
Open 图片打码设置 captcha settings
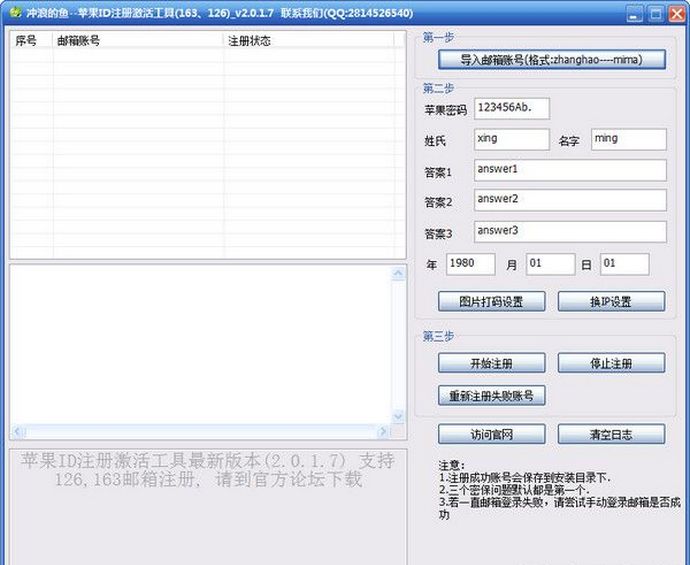(x=492, y=301)
